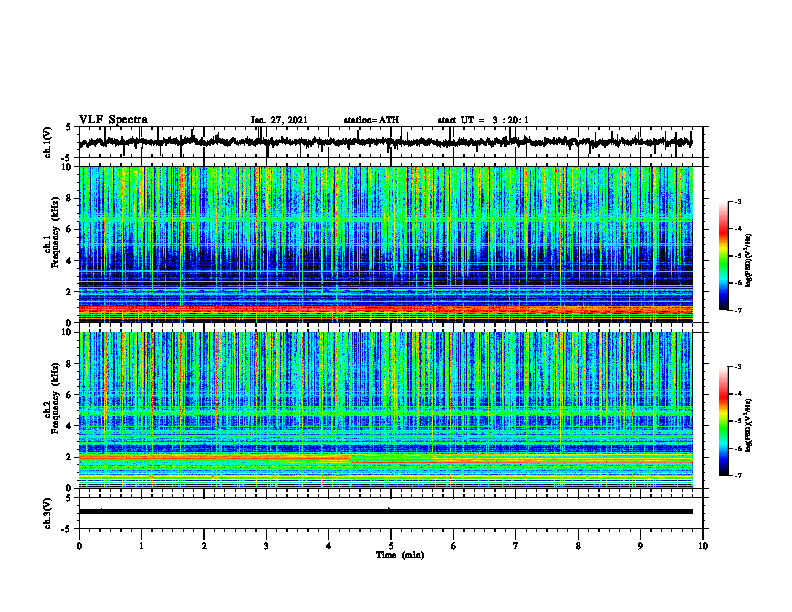Click the '10' kHz tick on ch.1 spectrogram
This screenshot has width=792, height=612.
point(69,167)
